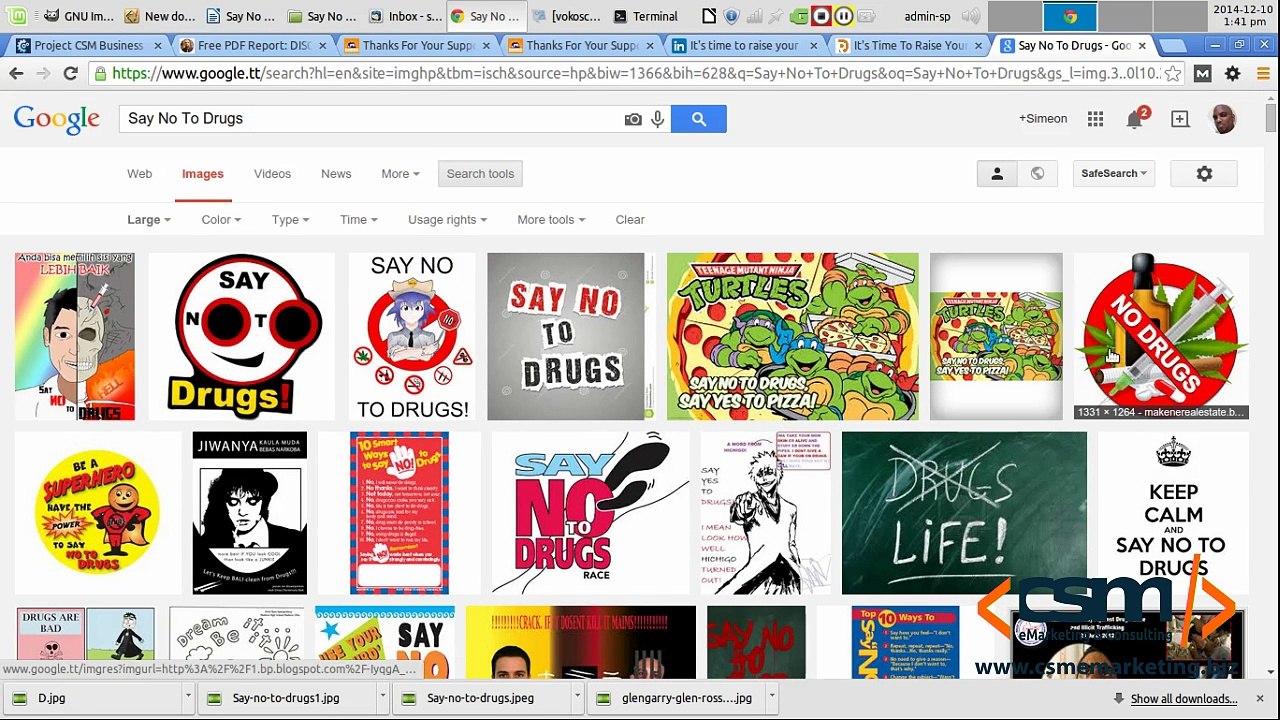Image resolution: width=1280 pixels, height=720 pixels.
Task: Select private results person toggle
Action: point(997,173)
